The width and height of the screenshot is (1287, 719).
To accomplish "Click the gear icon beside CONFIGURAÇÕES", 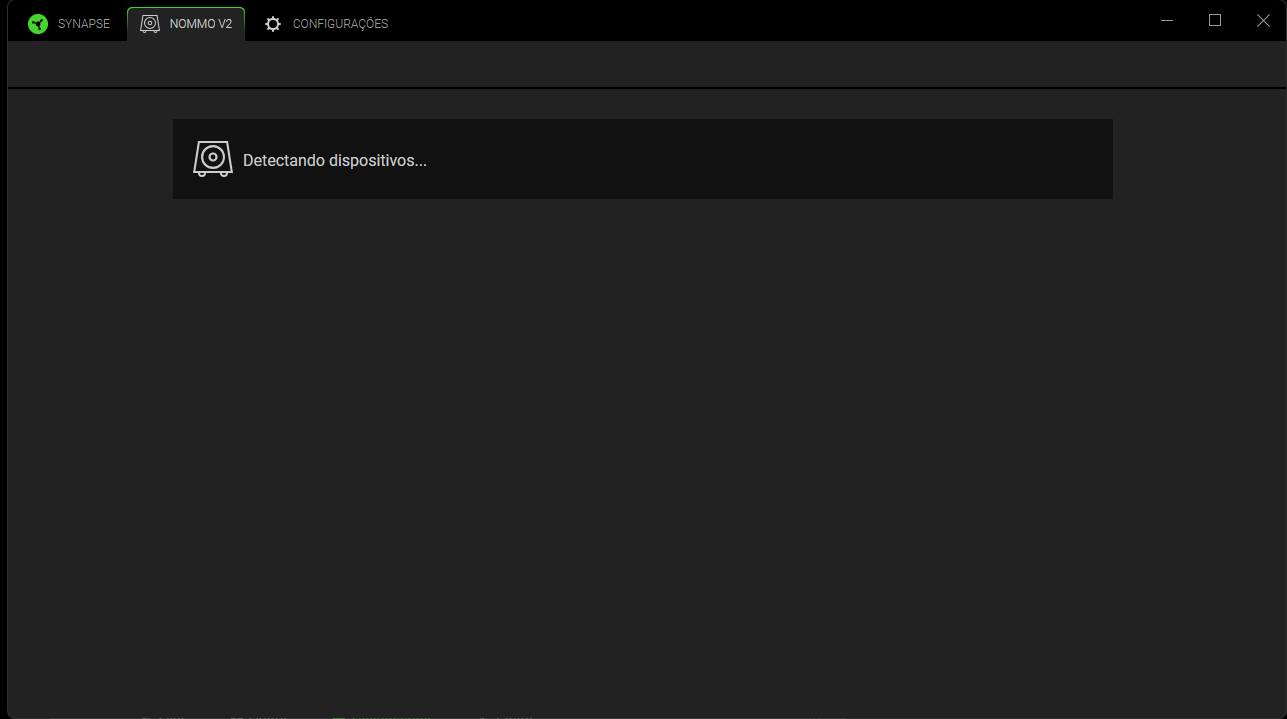I will coord(273,24).
